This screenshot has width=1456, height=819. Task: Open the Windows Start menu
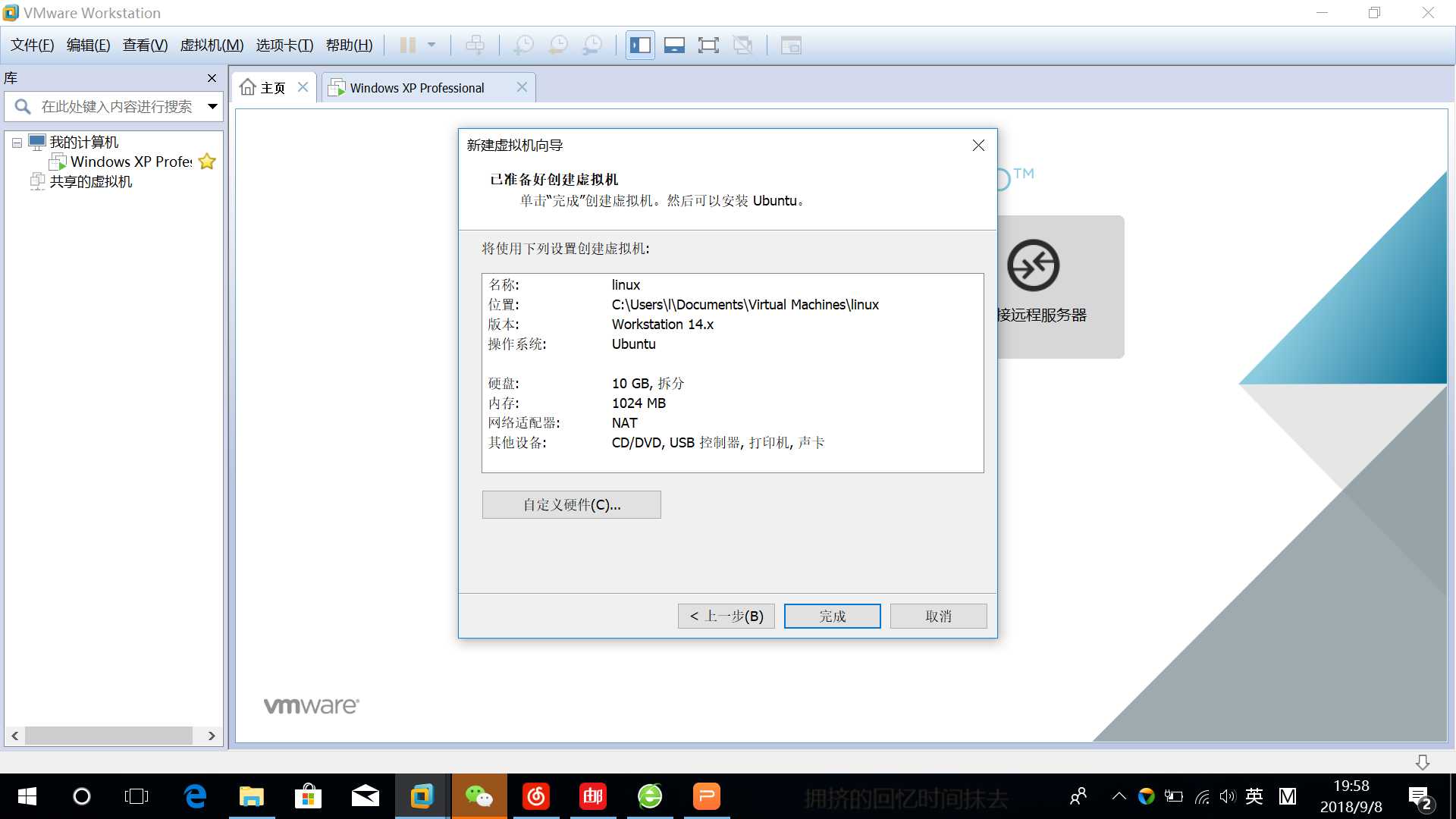[27, 796]
